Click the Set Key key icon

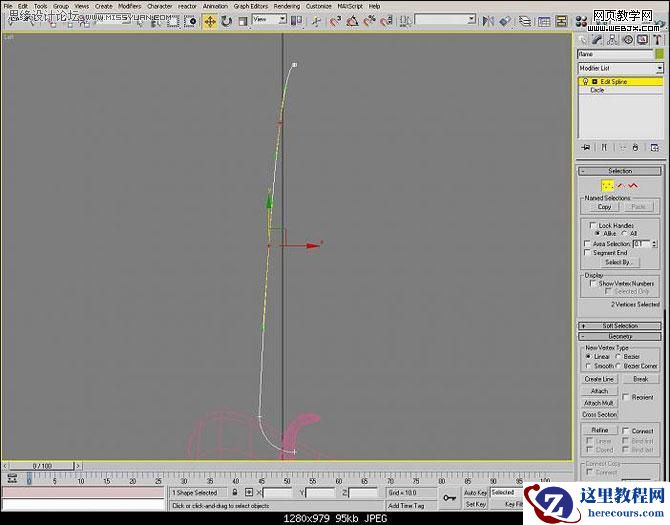(449, 495)
